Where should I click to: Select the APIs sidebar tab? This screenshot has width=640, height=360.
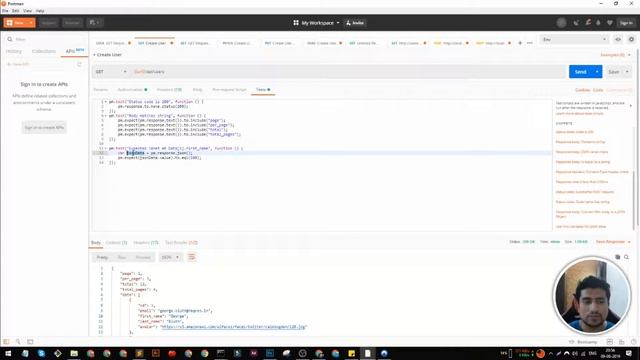click(x=74, y=51)
